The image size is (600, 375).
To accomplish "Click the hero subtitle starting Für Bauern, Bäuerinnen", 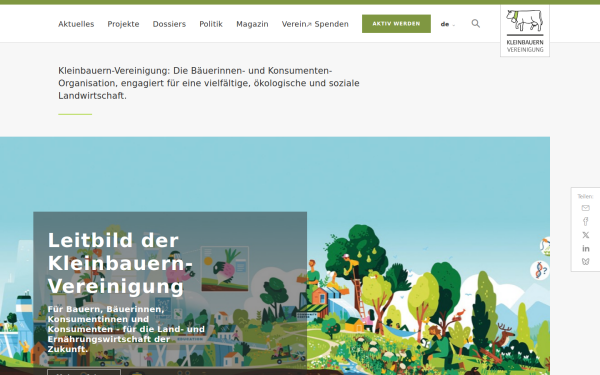I will [126, 329].
